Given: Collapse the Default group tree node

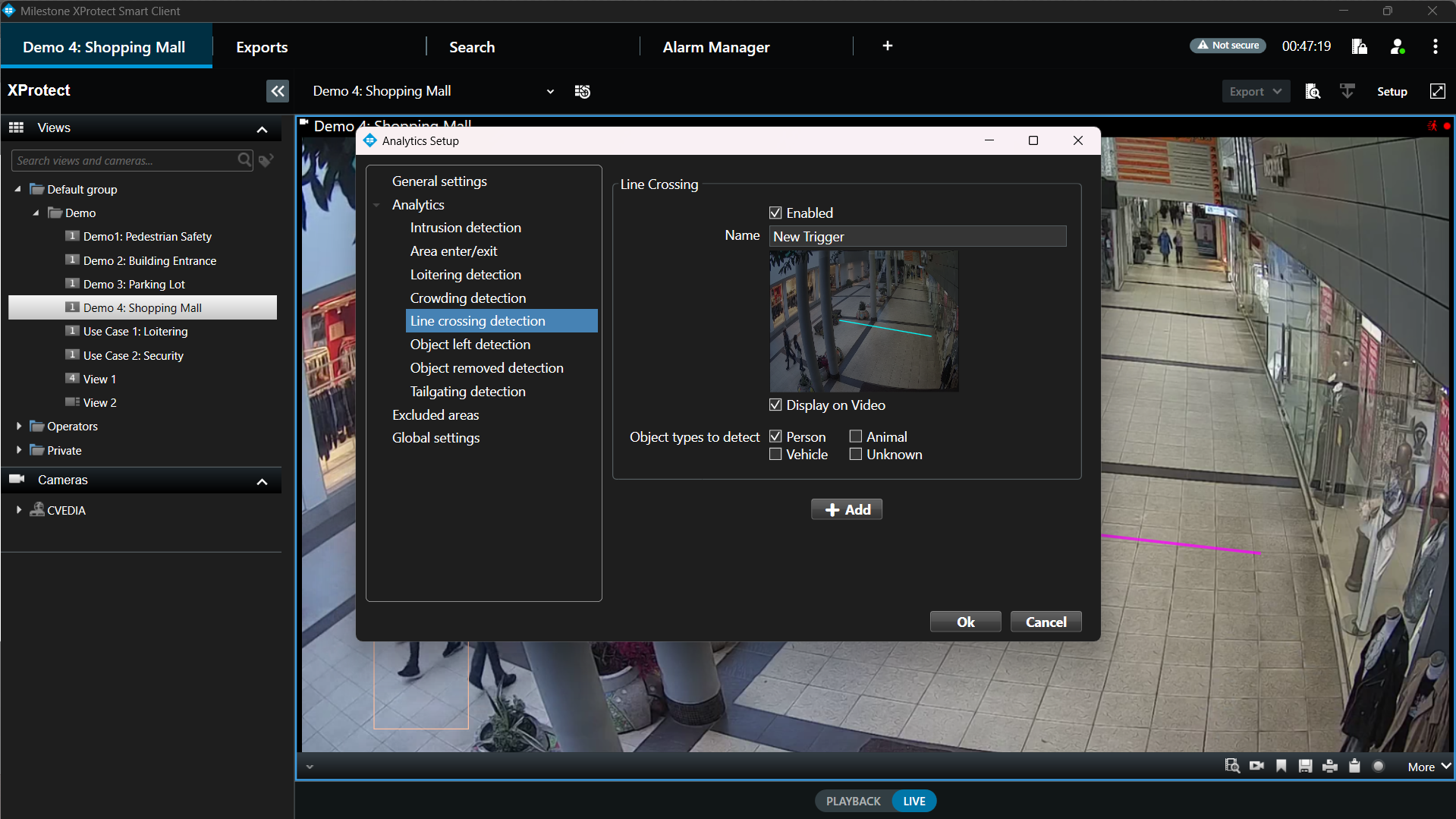Looking at the screenshot, I should coord(18,189).
